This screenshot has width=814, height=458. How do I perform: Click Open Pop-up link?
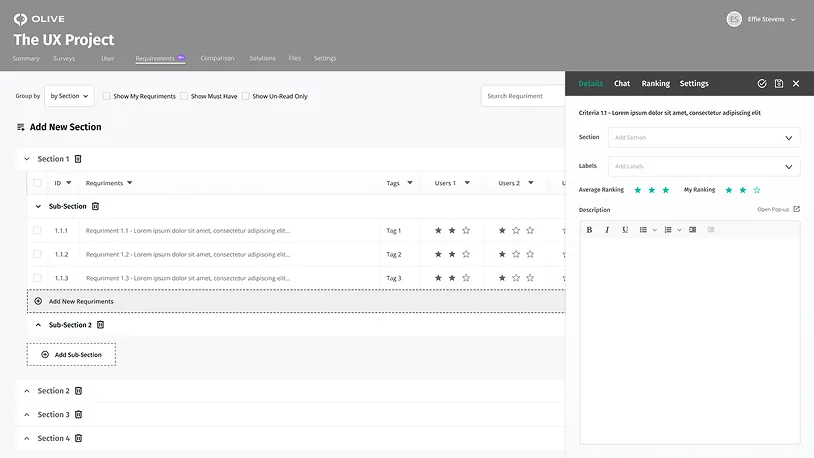point(773,209)
